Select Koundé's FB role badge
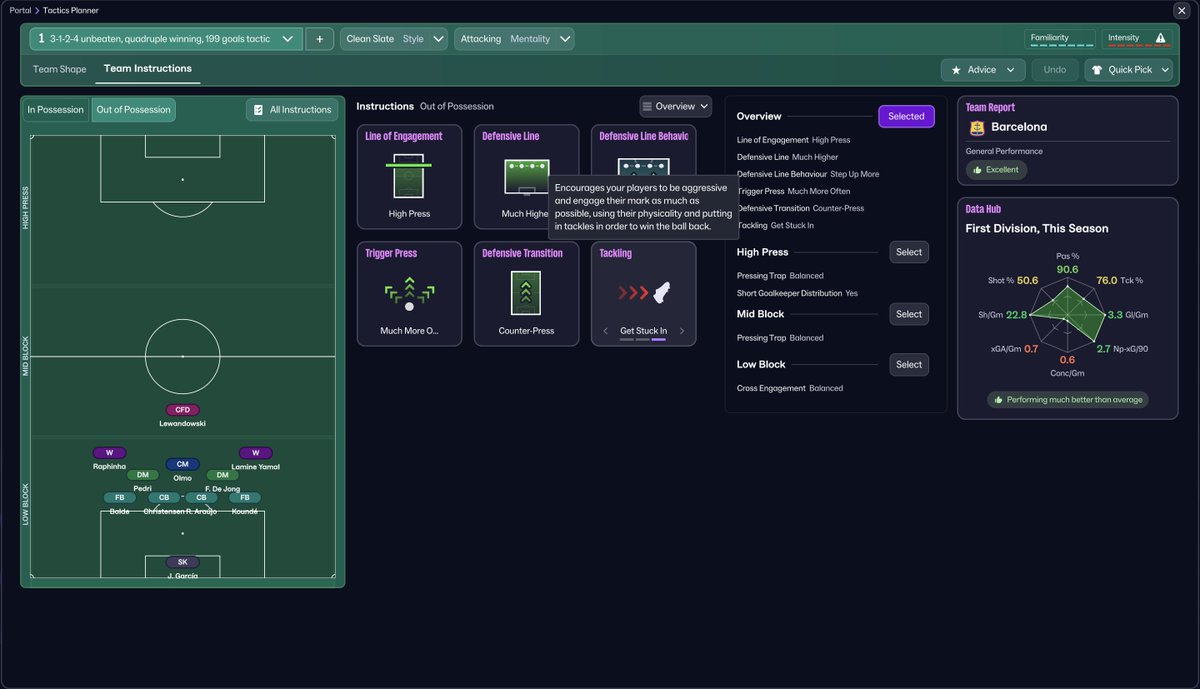This screenshot has height=689, width=1200. point(244,497)
